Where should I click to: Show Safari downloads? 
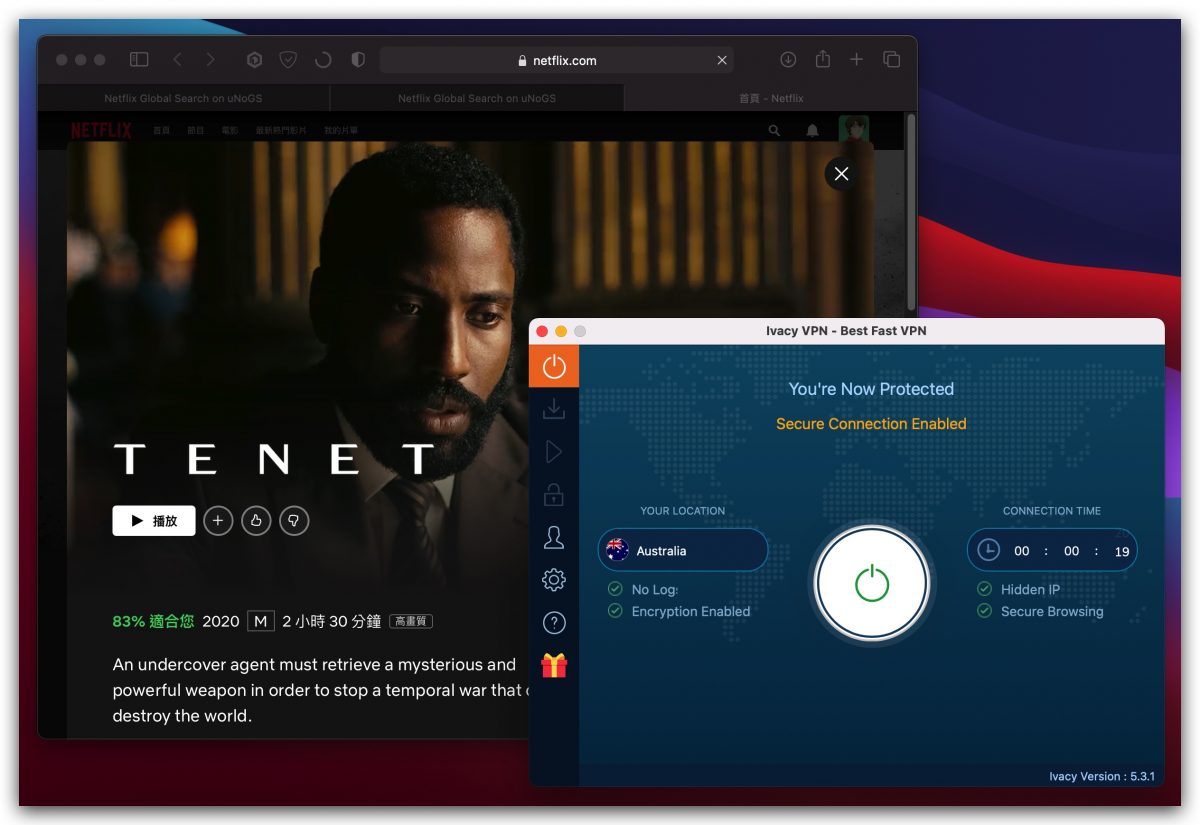[x=788, y=60]
